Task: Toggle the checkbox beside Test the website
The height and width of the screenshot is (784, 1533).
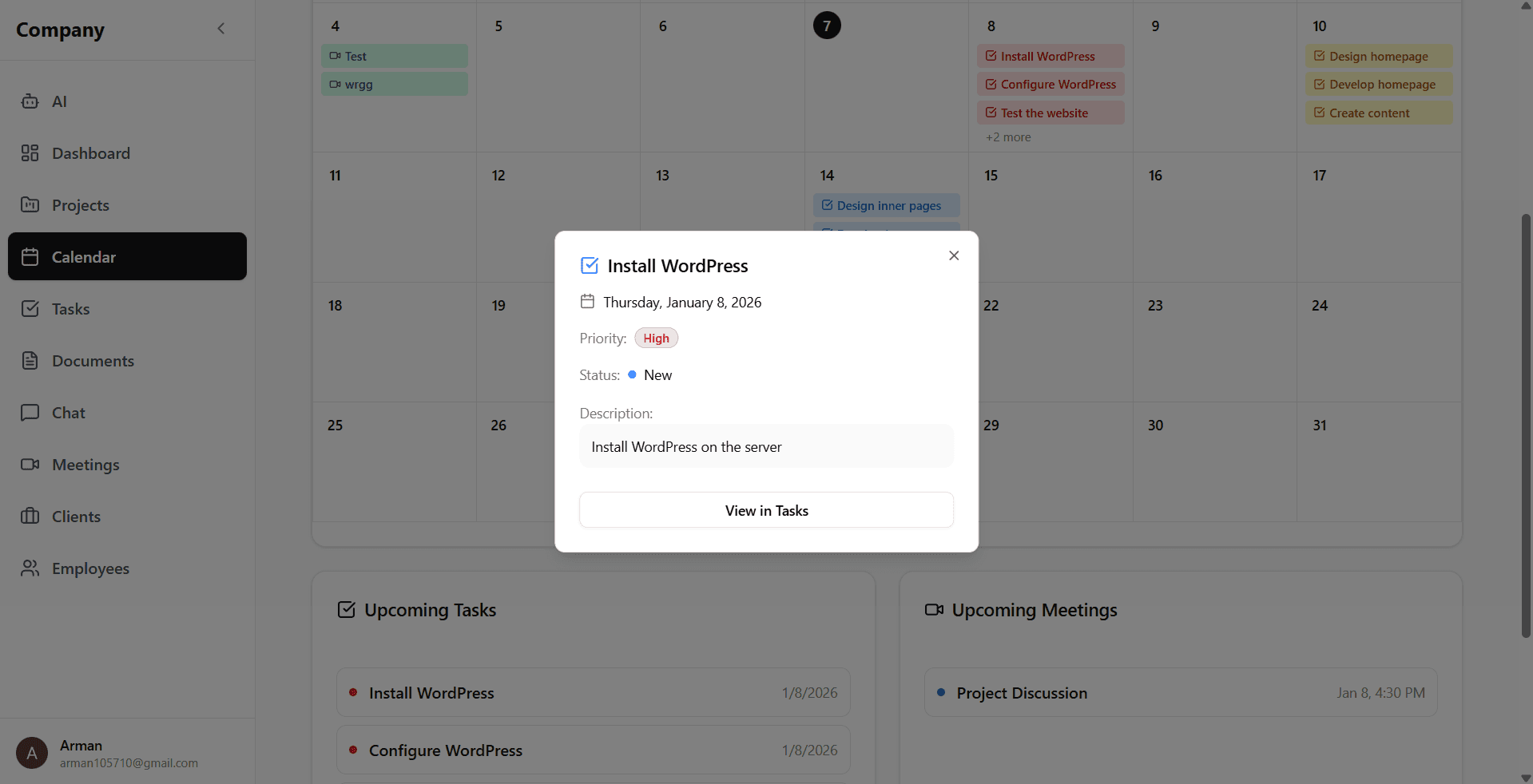Action: click(x=990, y=113)
